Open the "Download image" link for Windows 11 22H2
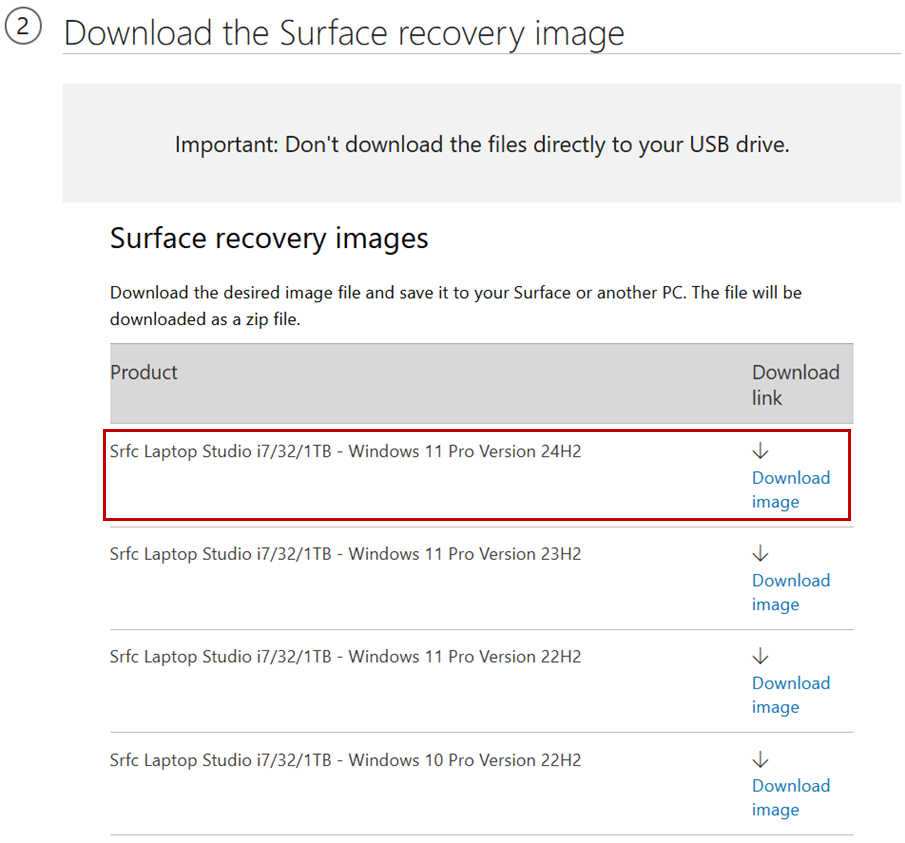The image size is (905, 843). [791, 695]
